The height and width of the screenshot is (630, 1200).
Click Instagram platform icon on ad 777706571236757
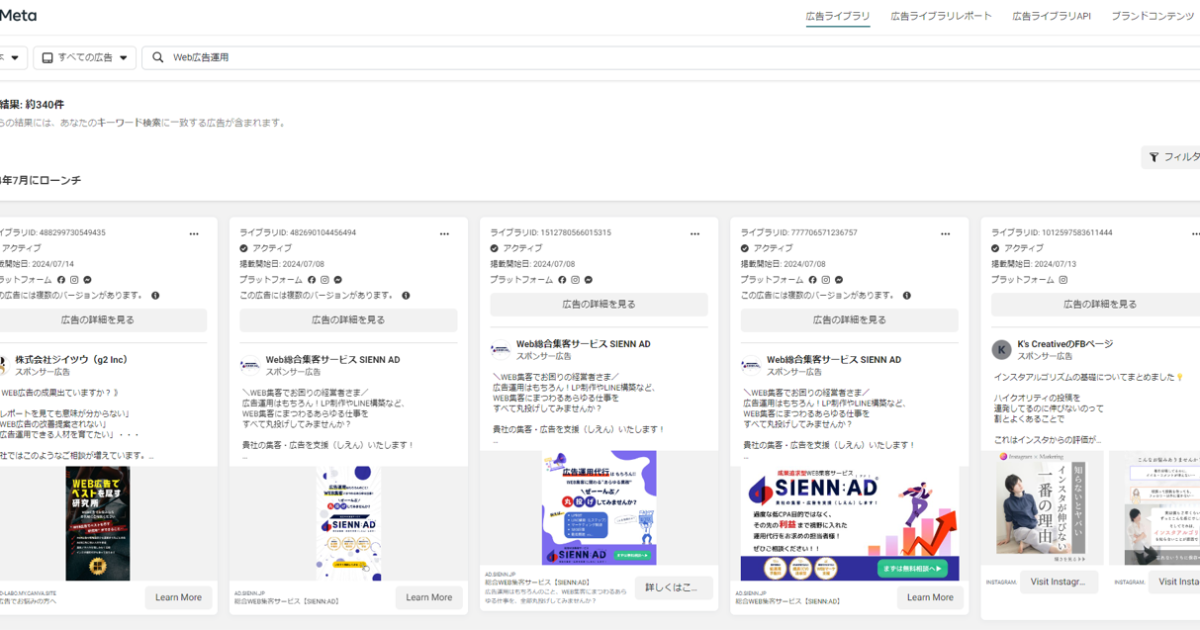(x=827, y=280)
